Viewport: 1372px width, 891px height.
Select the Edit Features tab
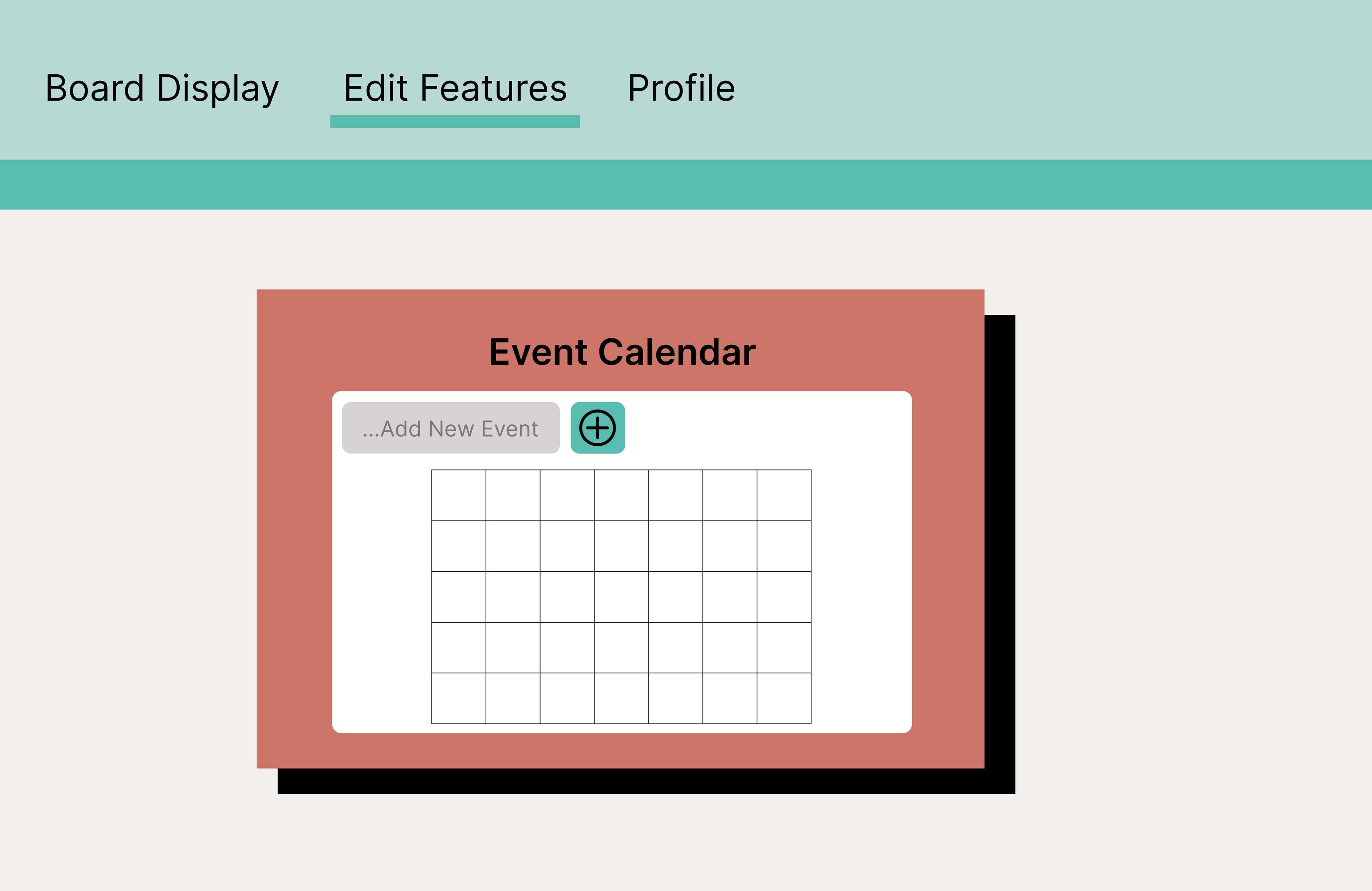click(x=455, y=89)
